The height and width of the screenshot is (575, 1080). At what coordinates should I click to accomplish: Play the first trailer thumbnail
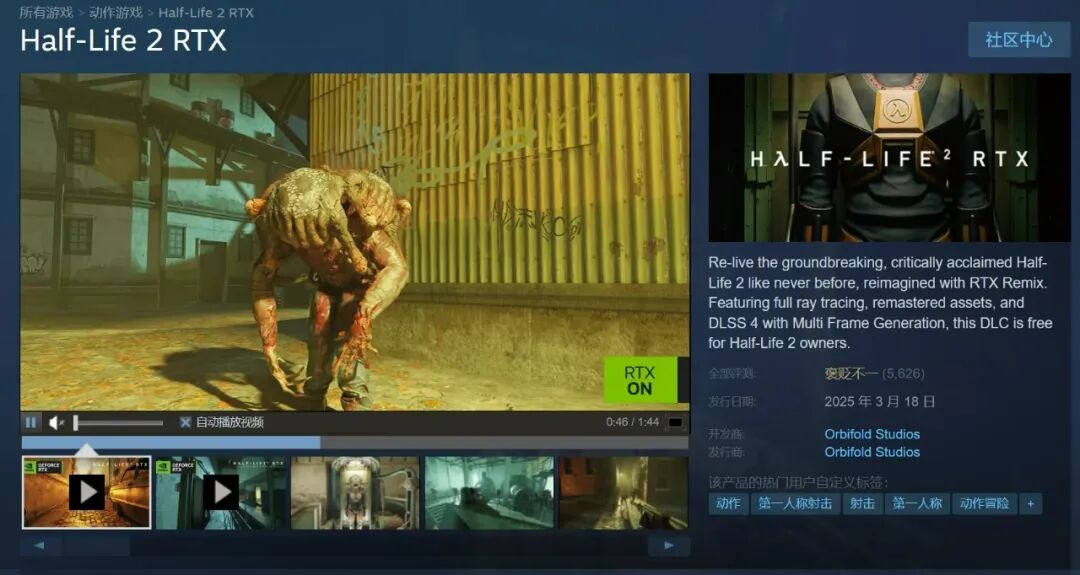[x=87, y=492]
